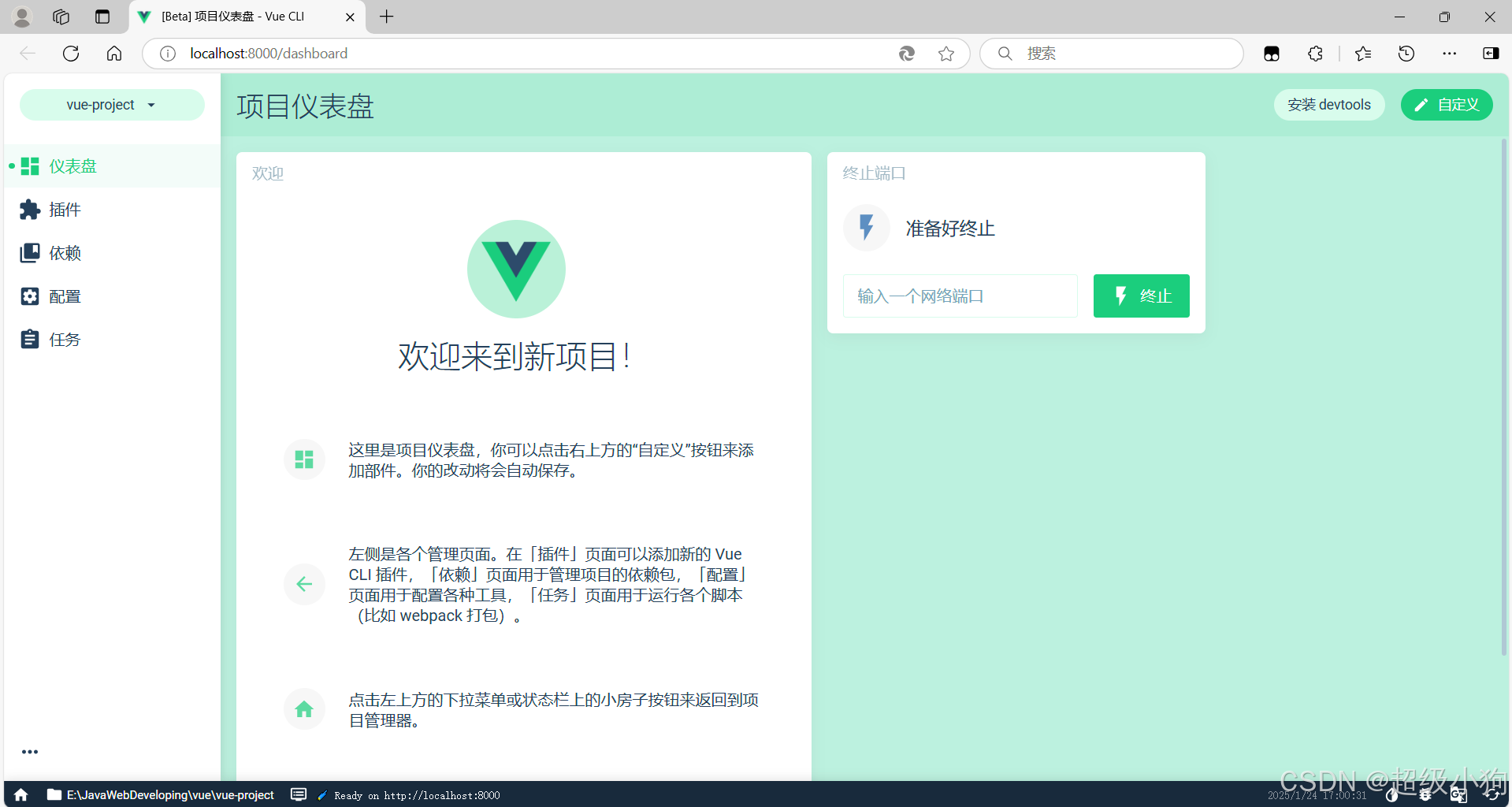Open the workspaces icon in title bar
The height and width of the screenshot is (807, 1512).
click(61, 17)
